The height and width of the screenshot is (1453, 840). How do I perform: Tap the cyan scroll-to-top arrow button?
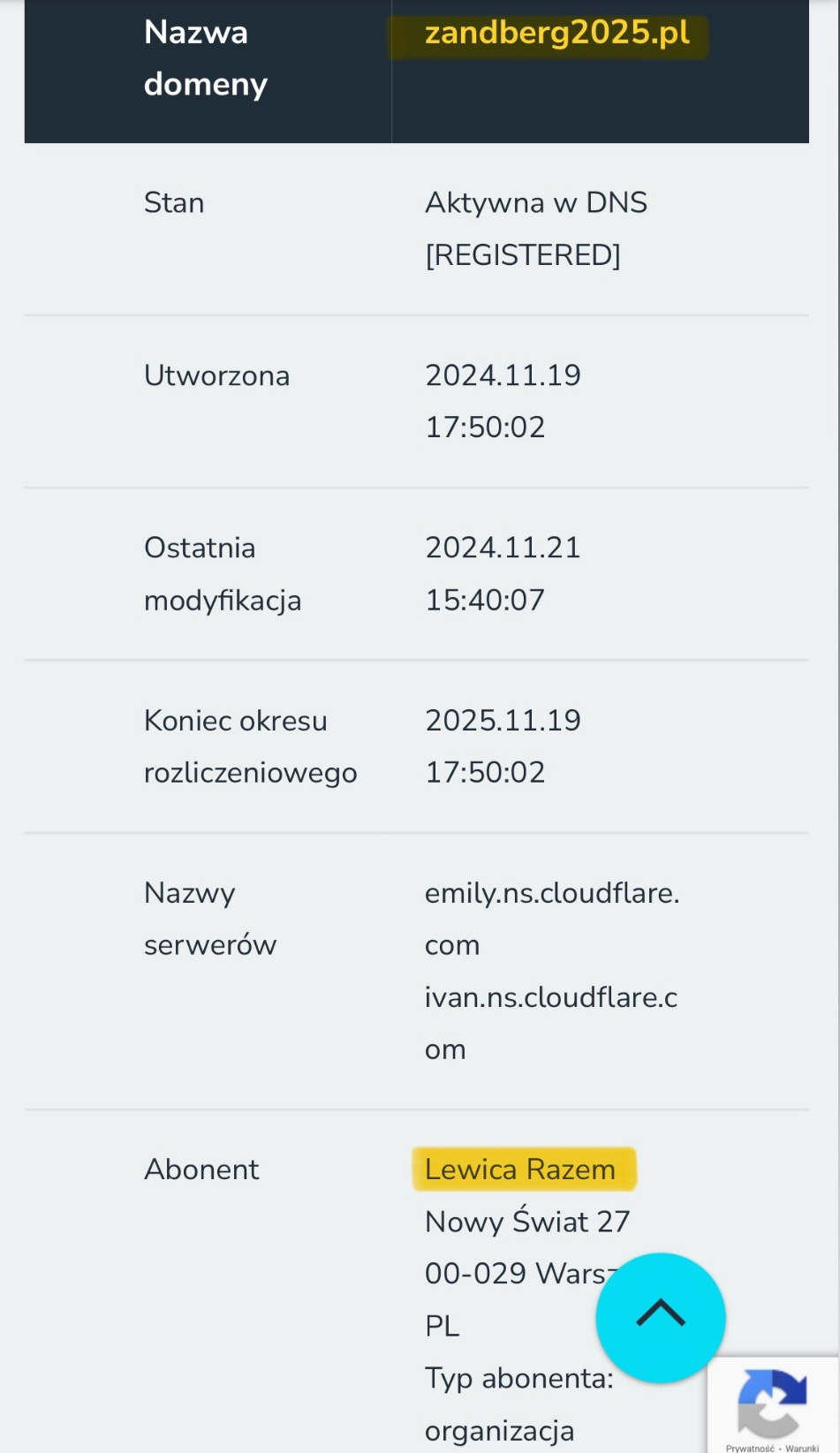661,1317
